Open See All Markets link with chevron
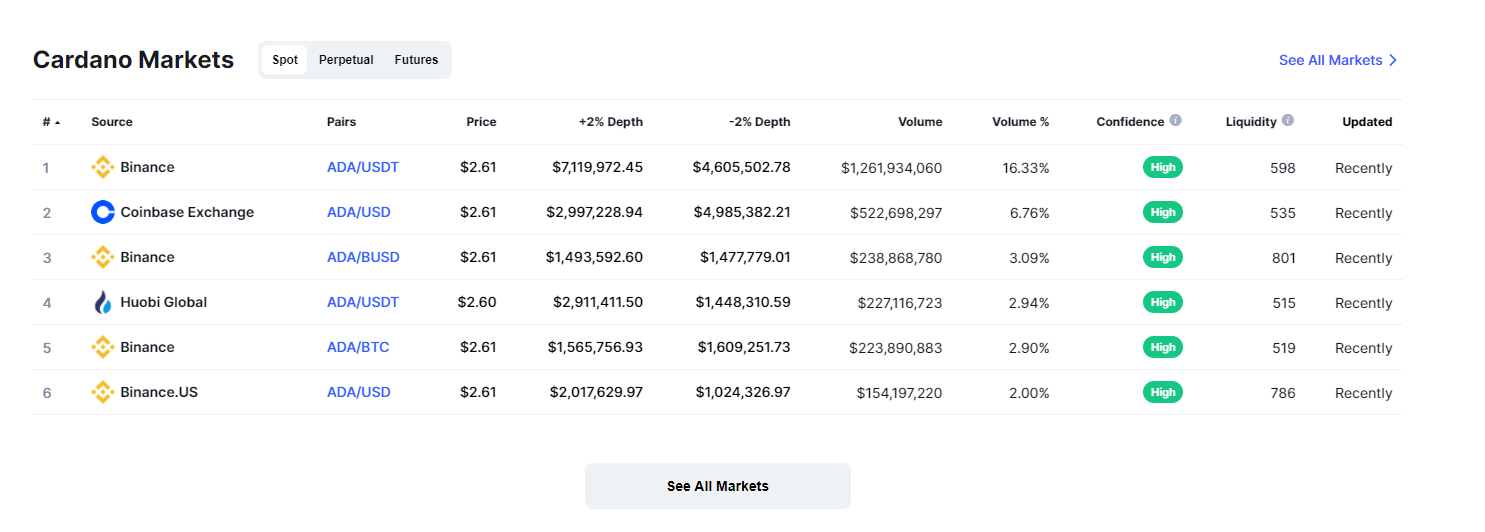This screenshot has width=1485, height=532. tap(1337, 60)
